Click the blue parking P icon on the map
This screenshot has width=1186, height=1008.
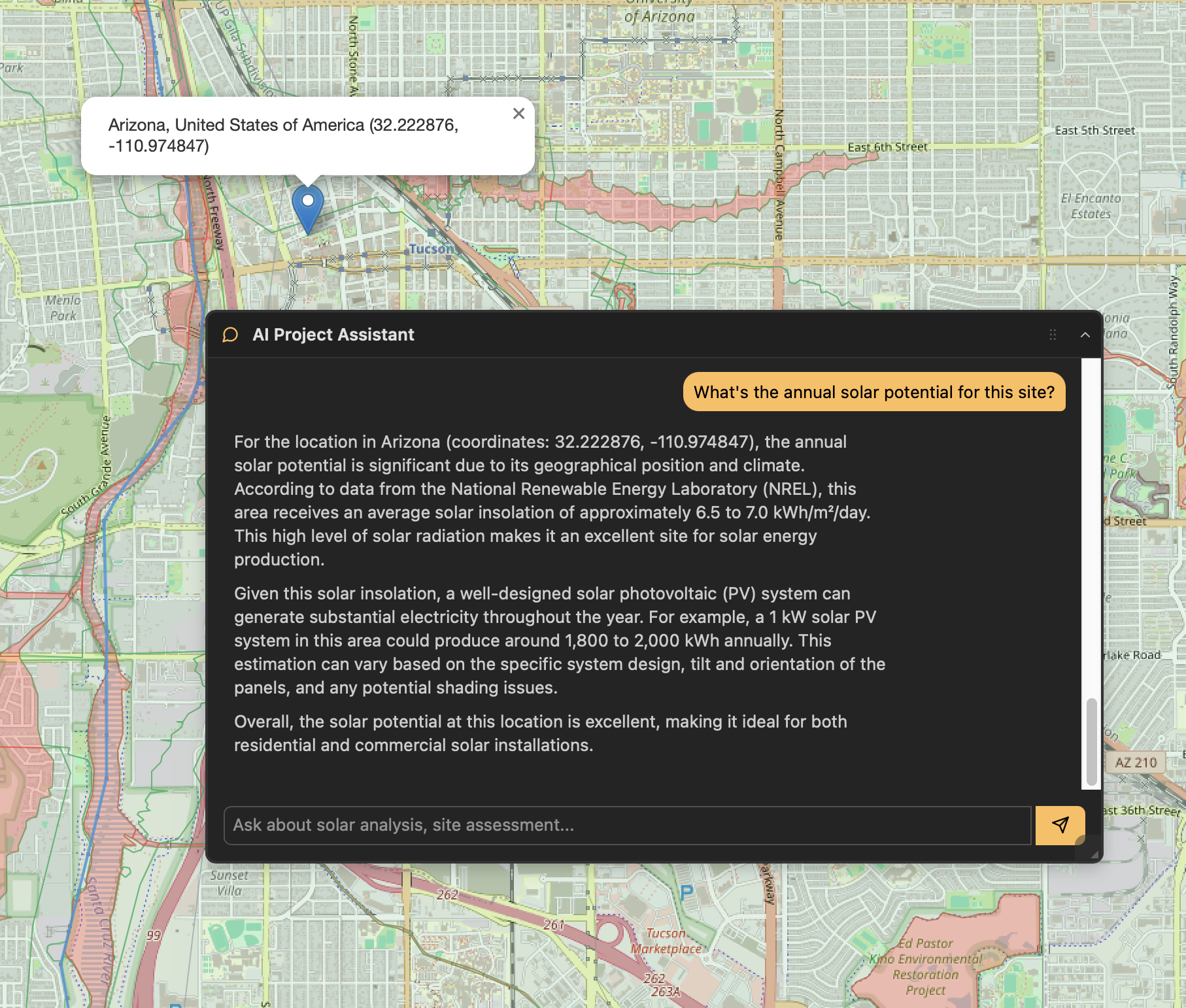click(686, 893)
